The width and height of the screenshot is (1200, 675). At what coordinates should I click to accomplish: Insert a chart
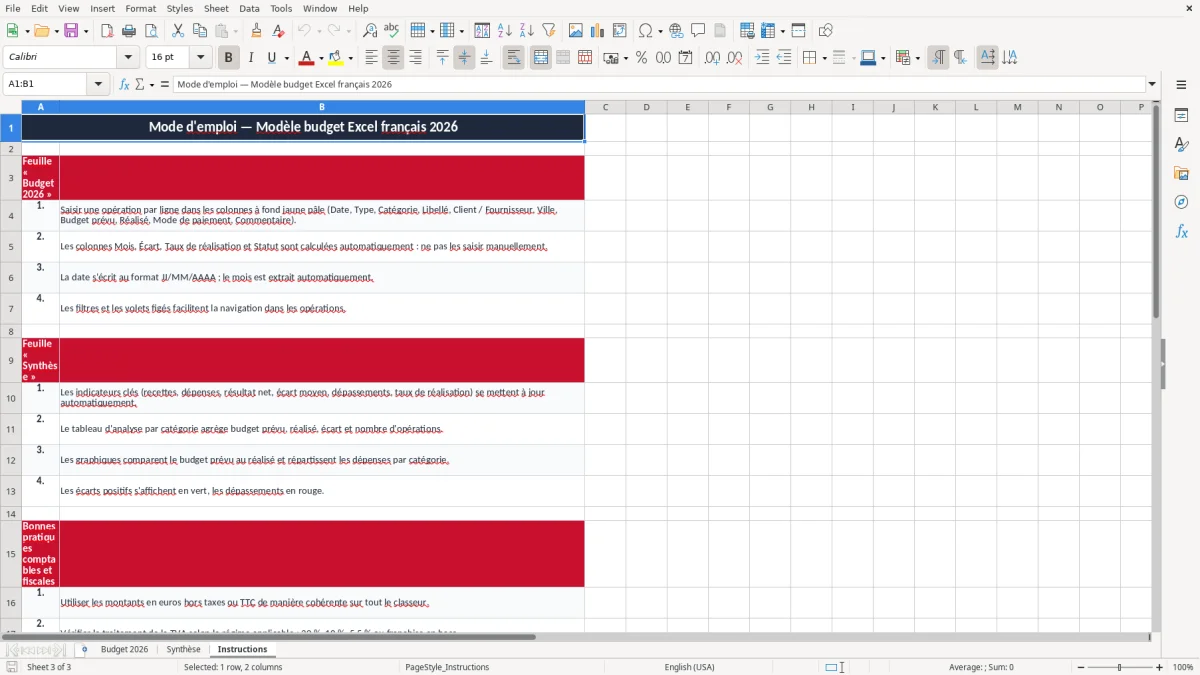pos(598,31)
